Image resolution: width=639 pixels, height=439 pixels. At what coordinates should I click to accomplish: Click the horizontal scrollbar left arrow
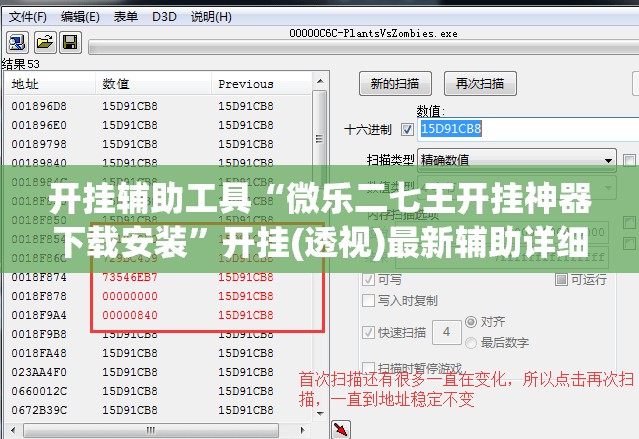click(13, 430)
